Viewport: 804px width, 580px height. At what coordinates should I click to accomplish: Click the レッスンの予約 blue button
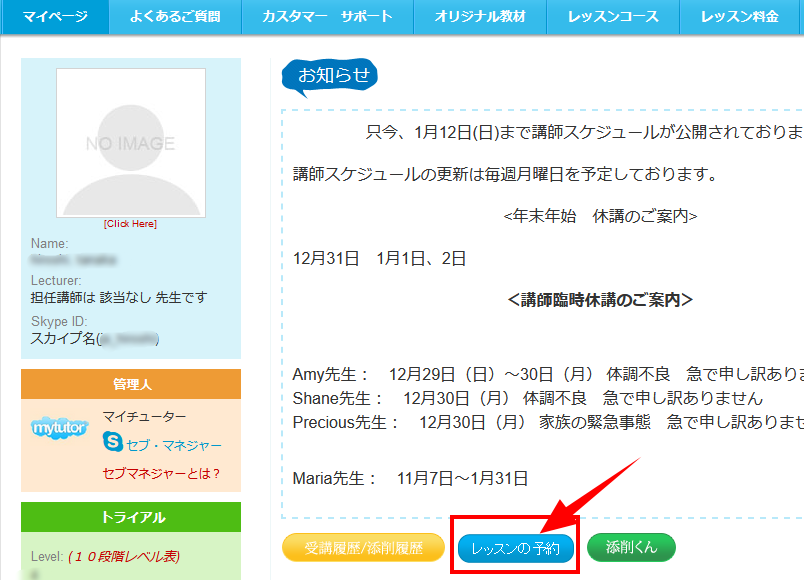[515, 548]
